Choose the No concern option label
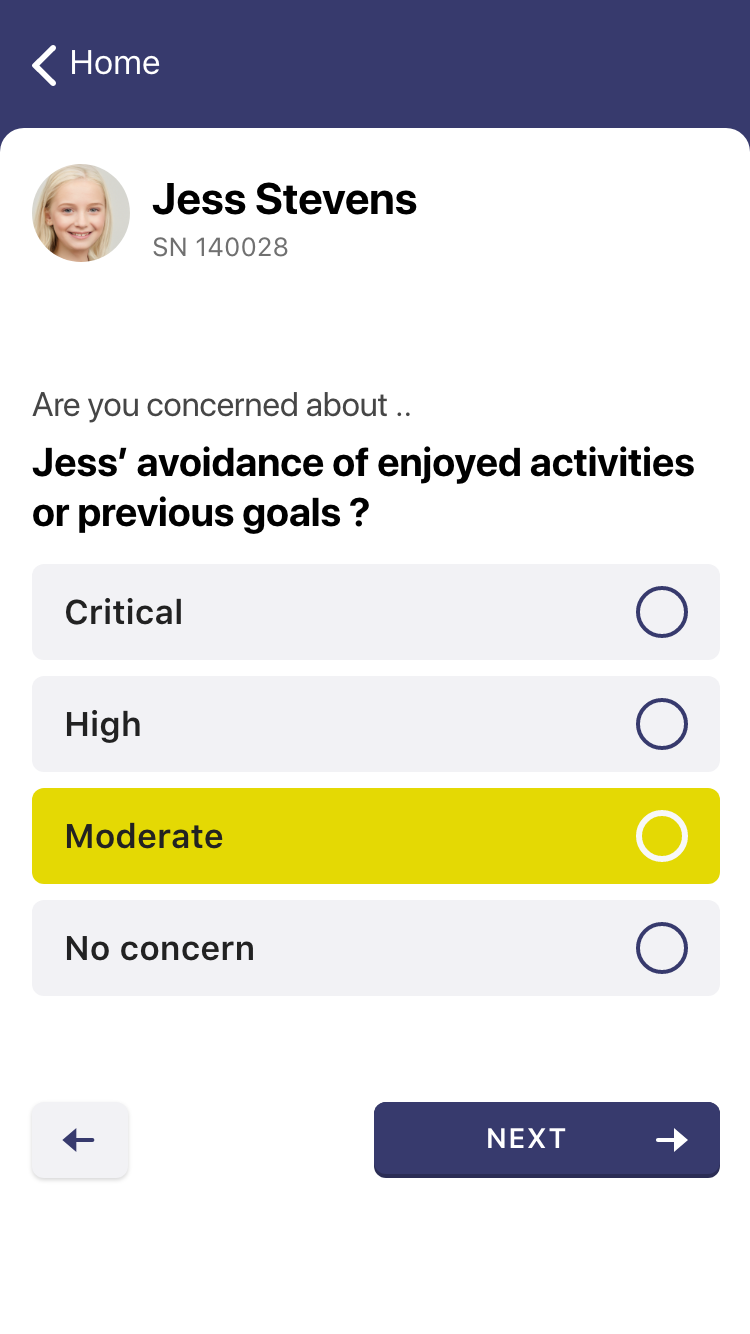This screenshot has height=1334, width=750. click(160, 948)
